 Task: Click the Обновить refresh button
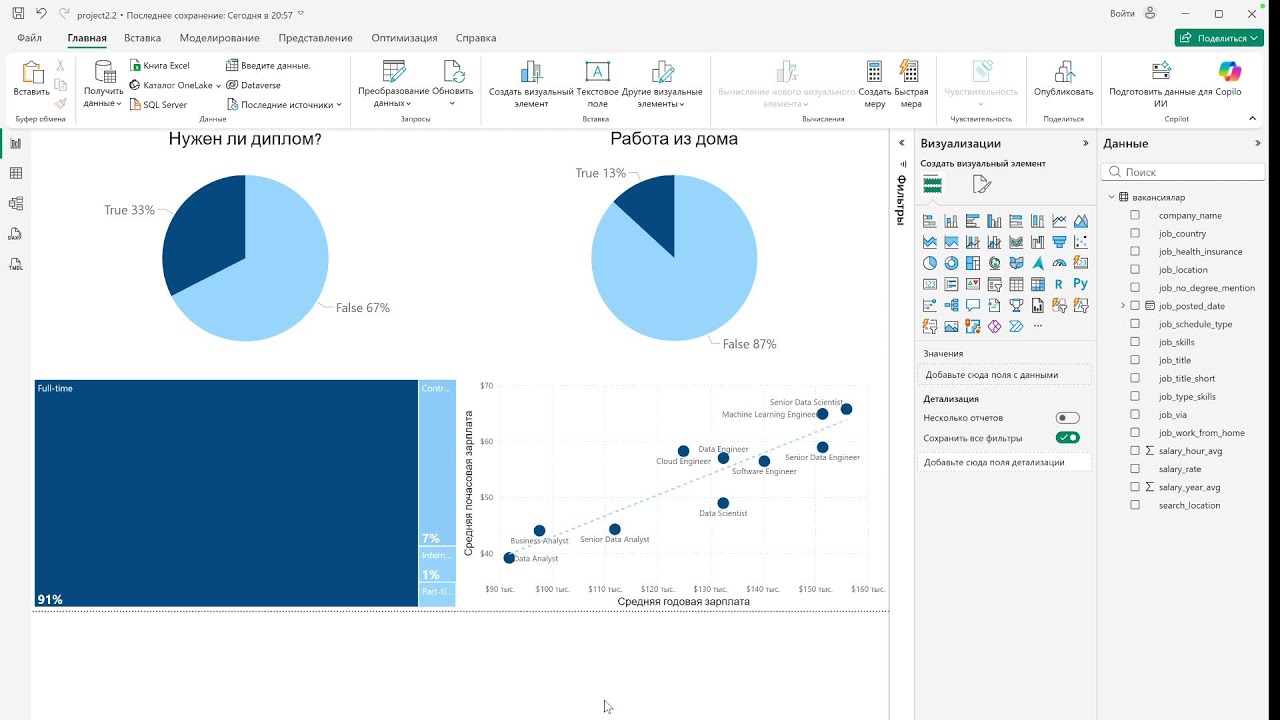coord(453,82)
